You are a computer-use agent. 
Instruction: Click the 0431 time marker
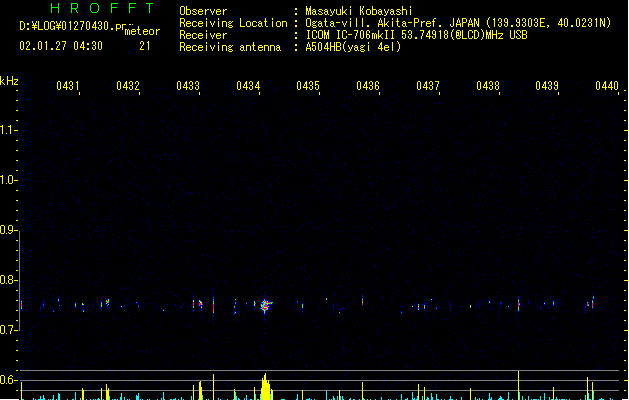pyautogui.click(x=67, y=85)
